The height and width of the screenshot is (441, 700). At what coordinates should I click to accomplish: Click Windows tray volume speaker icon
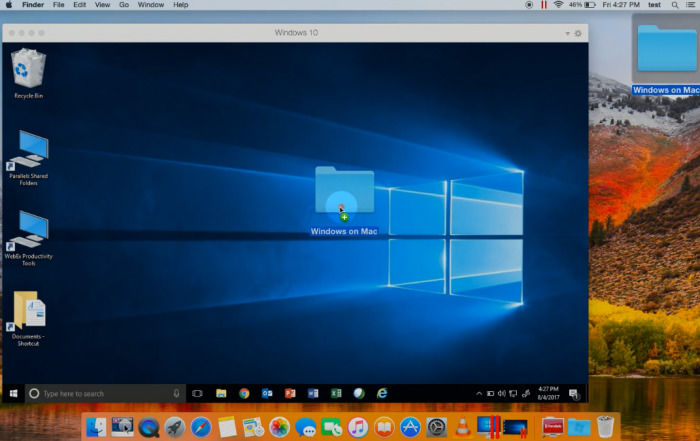pyautogui.click(x=502, y=394)
